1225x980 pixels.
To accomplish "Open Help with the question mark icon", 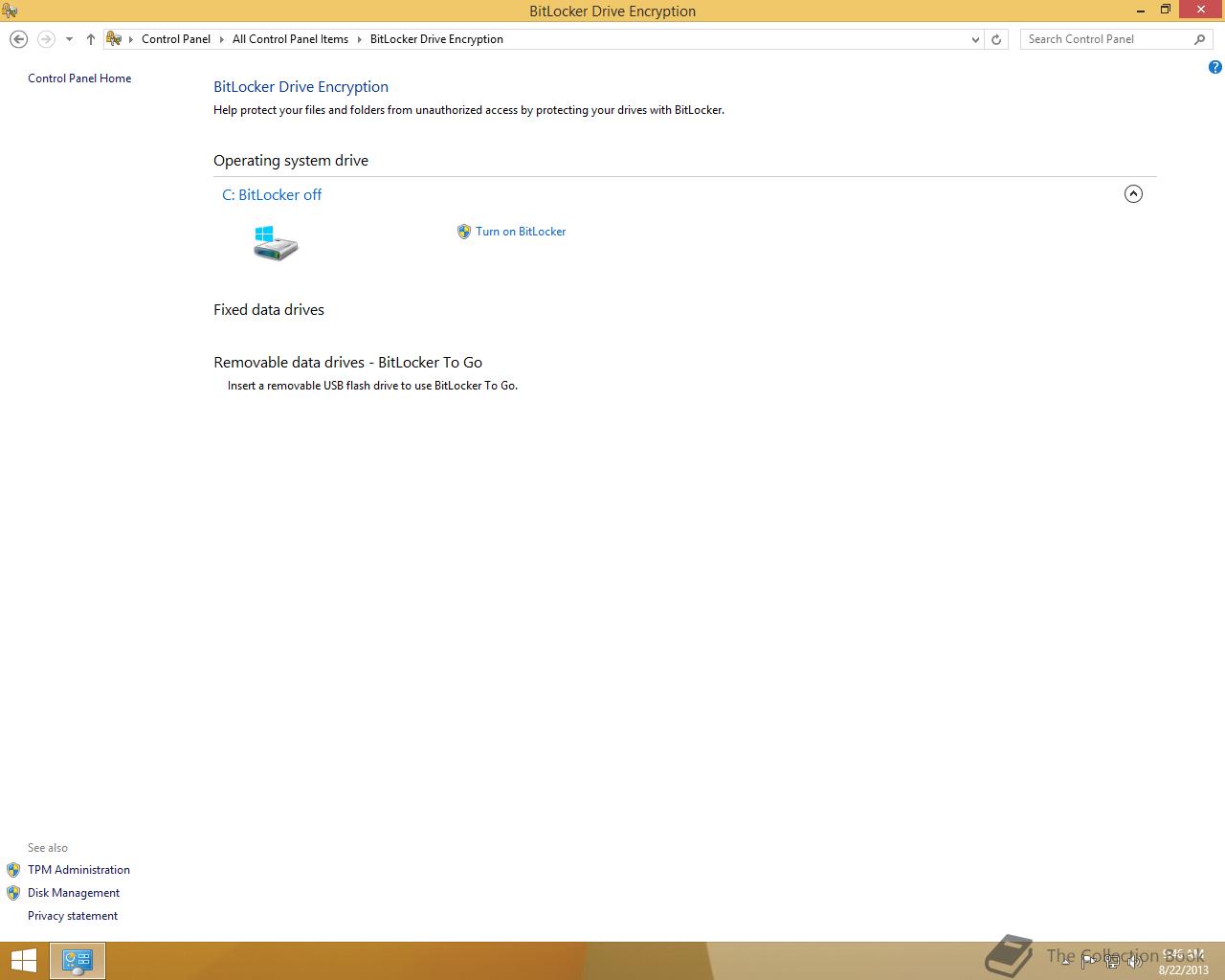I will [x=1214, y=67].
